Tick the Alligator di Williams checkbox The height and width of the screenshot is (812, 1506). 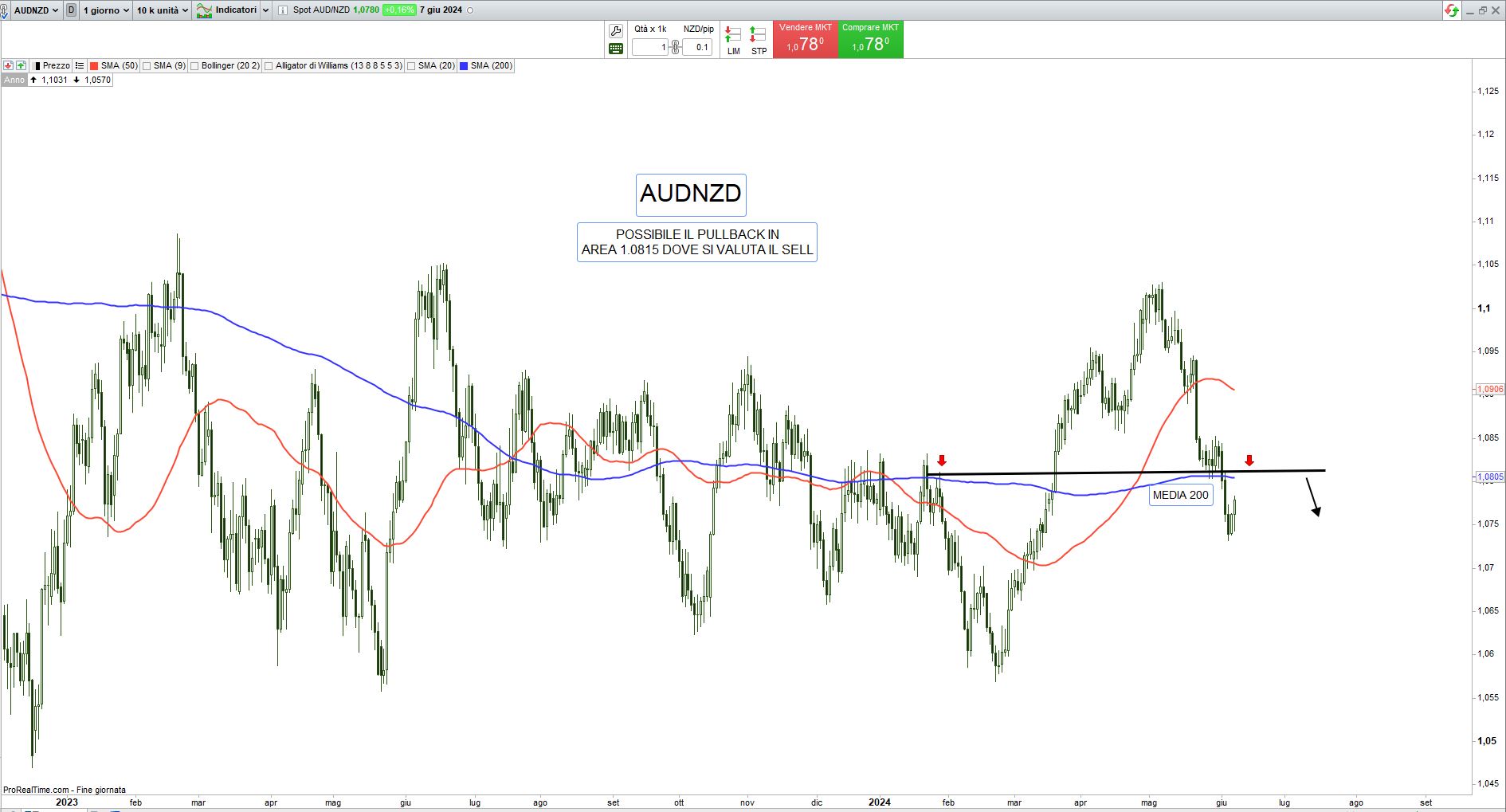269,66
